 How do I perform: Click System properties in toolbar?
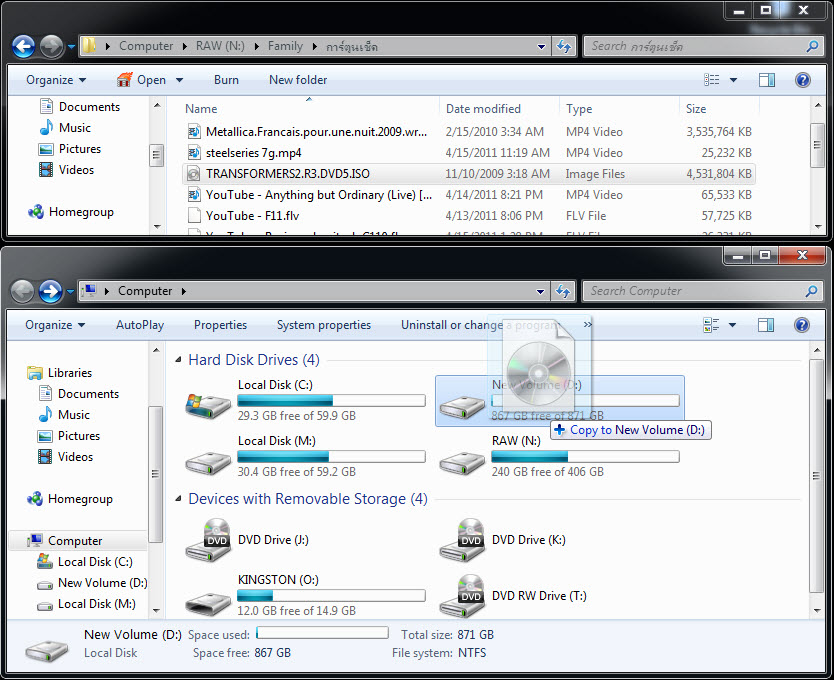click(x=323, y=325)
